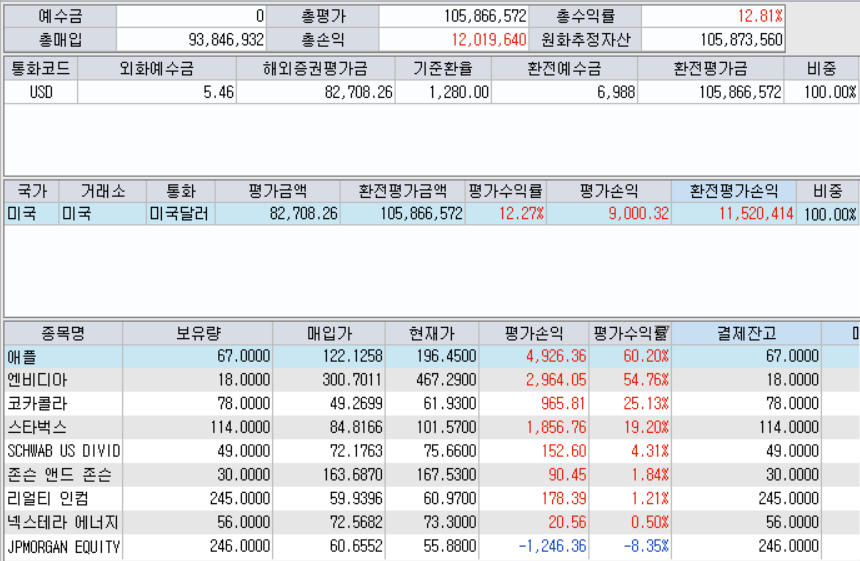Click the 환전평가손익 column header
This screenshot has width=860, height=561.
tap(734, 191)
